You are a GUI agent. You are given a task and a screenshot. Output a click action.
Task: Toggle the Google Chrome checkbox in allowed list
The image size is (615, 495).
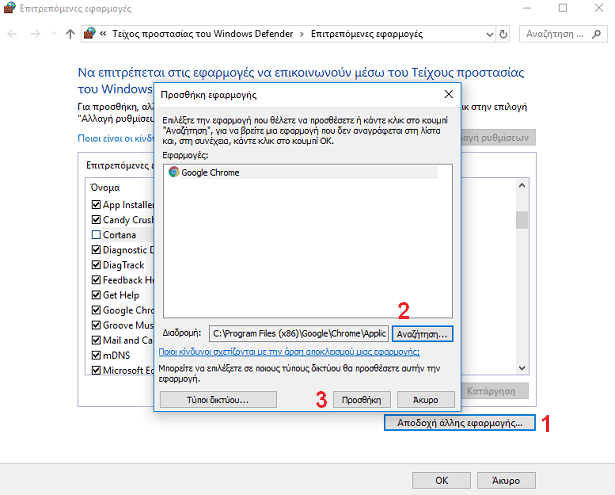pyautogui.click(x=96, y=310)
